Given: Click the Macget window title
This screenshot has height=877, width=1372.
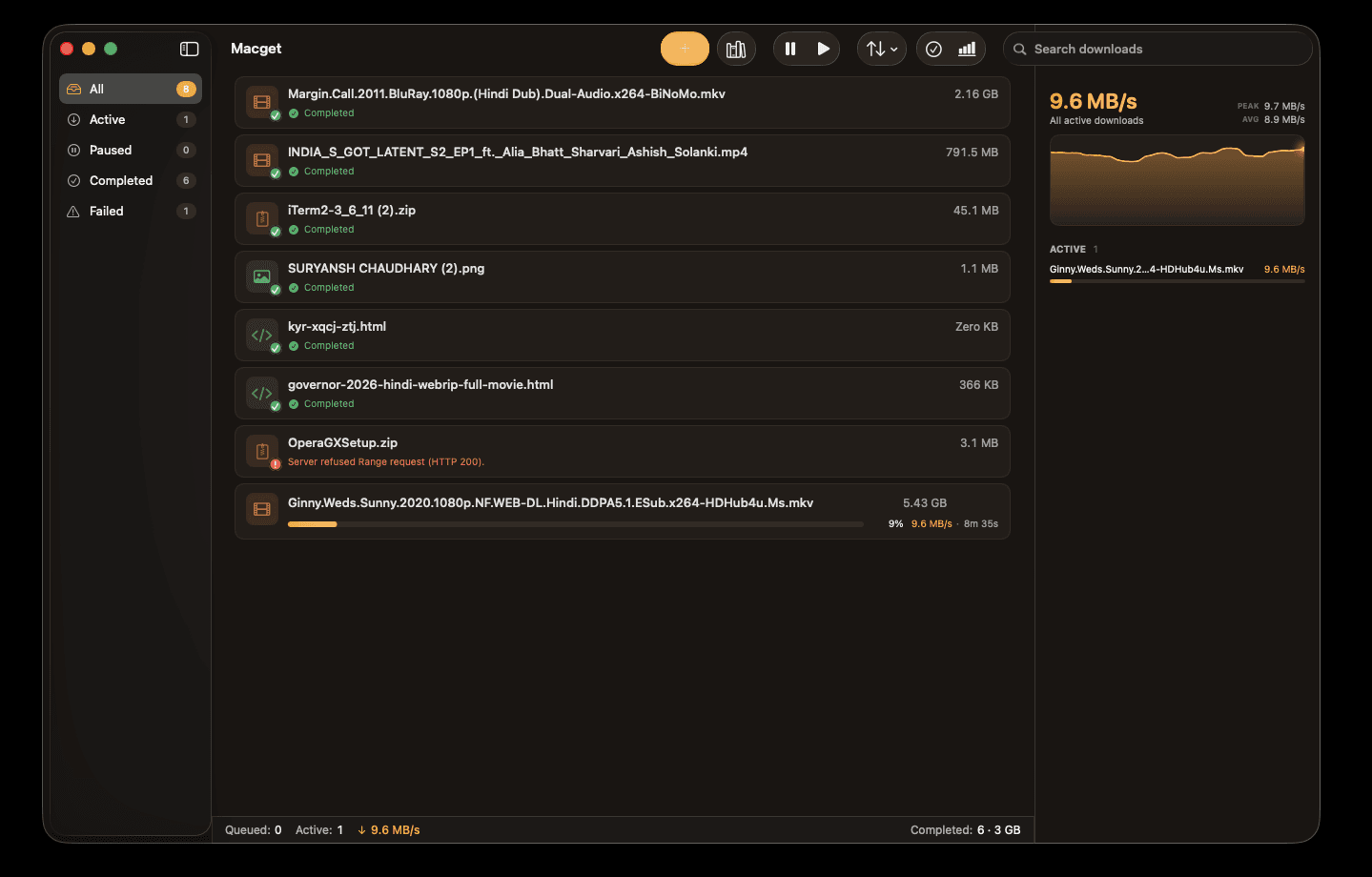Looking at the screenshot, I should [x=256, y=49].
